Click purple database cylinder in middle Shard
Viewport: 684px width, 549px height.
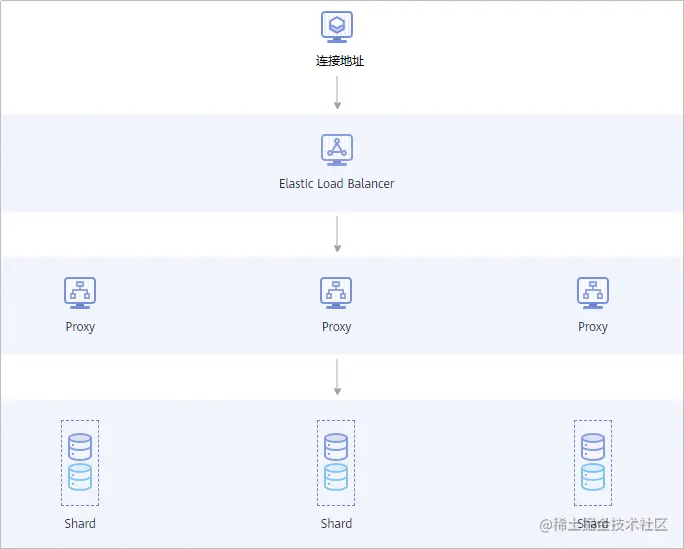336,447
